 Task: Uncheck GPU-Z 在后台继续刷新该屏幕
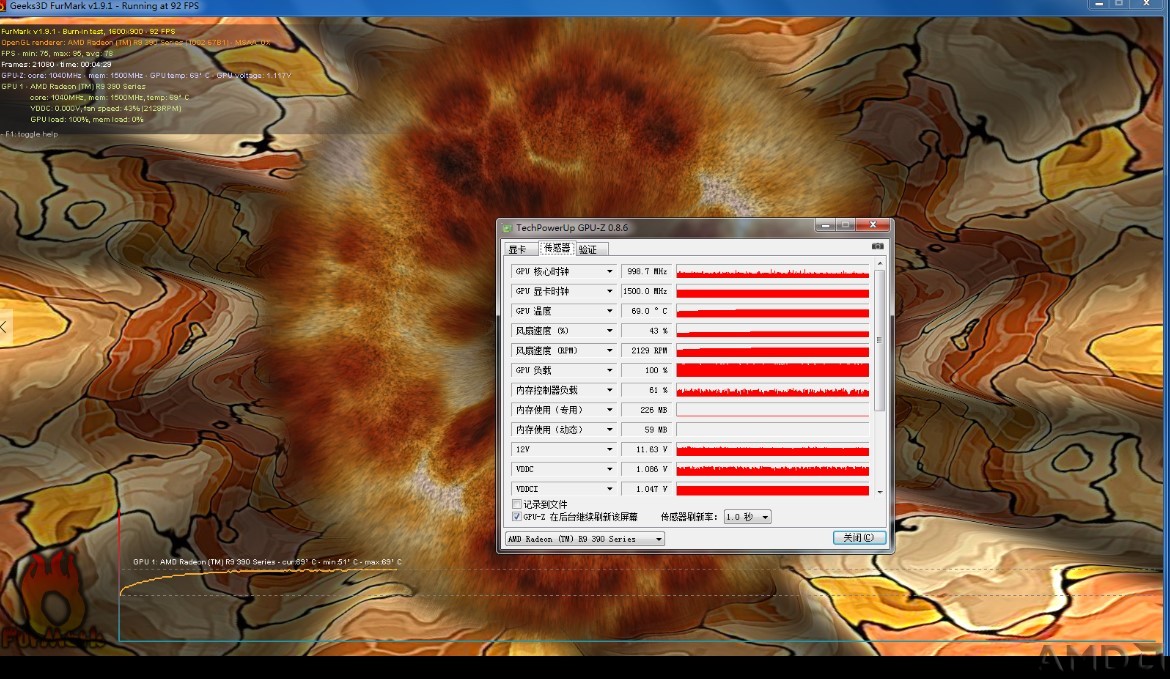(517, 516)
